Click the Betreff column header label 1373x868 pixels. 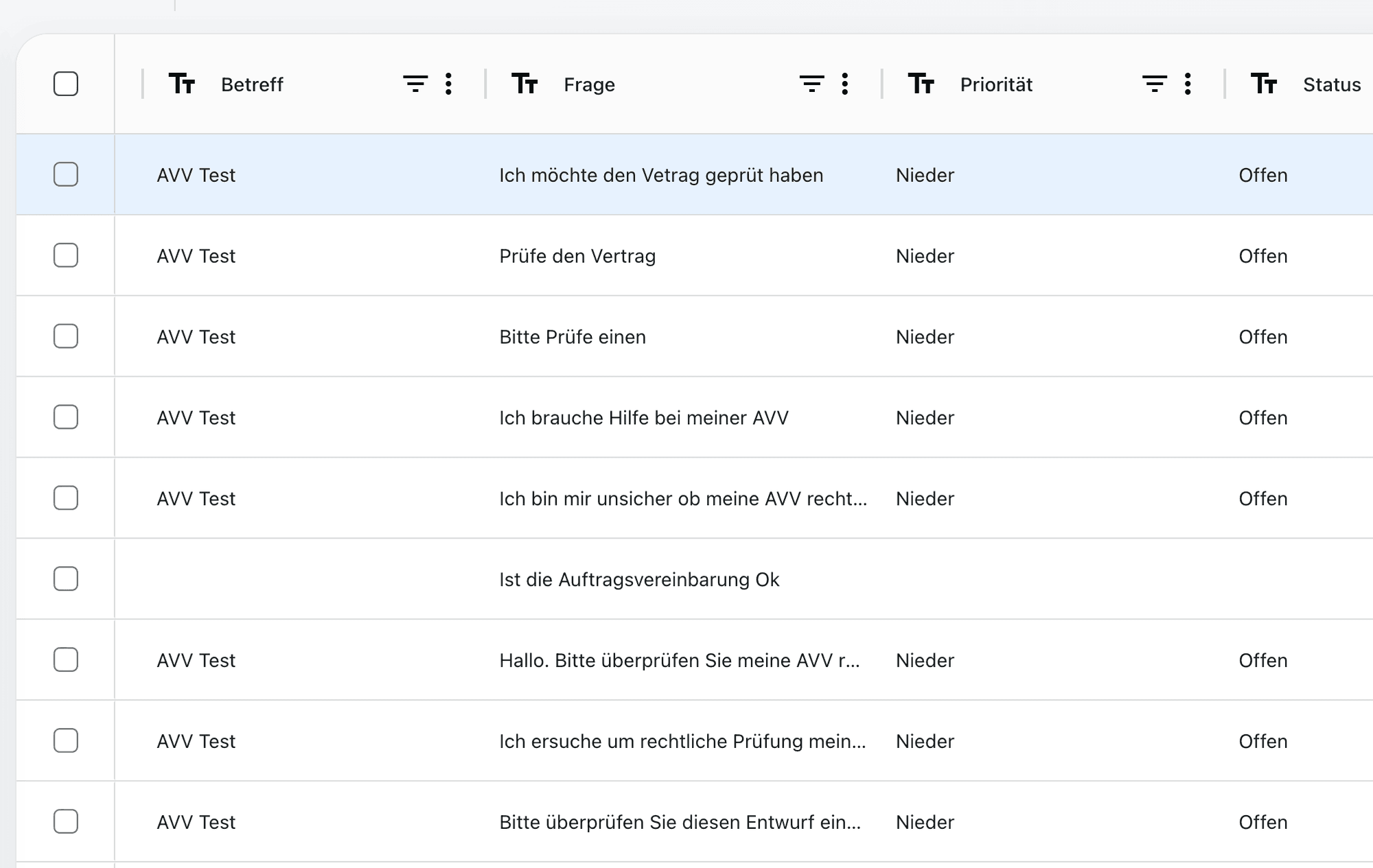[252, 84]
